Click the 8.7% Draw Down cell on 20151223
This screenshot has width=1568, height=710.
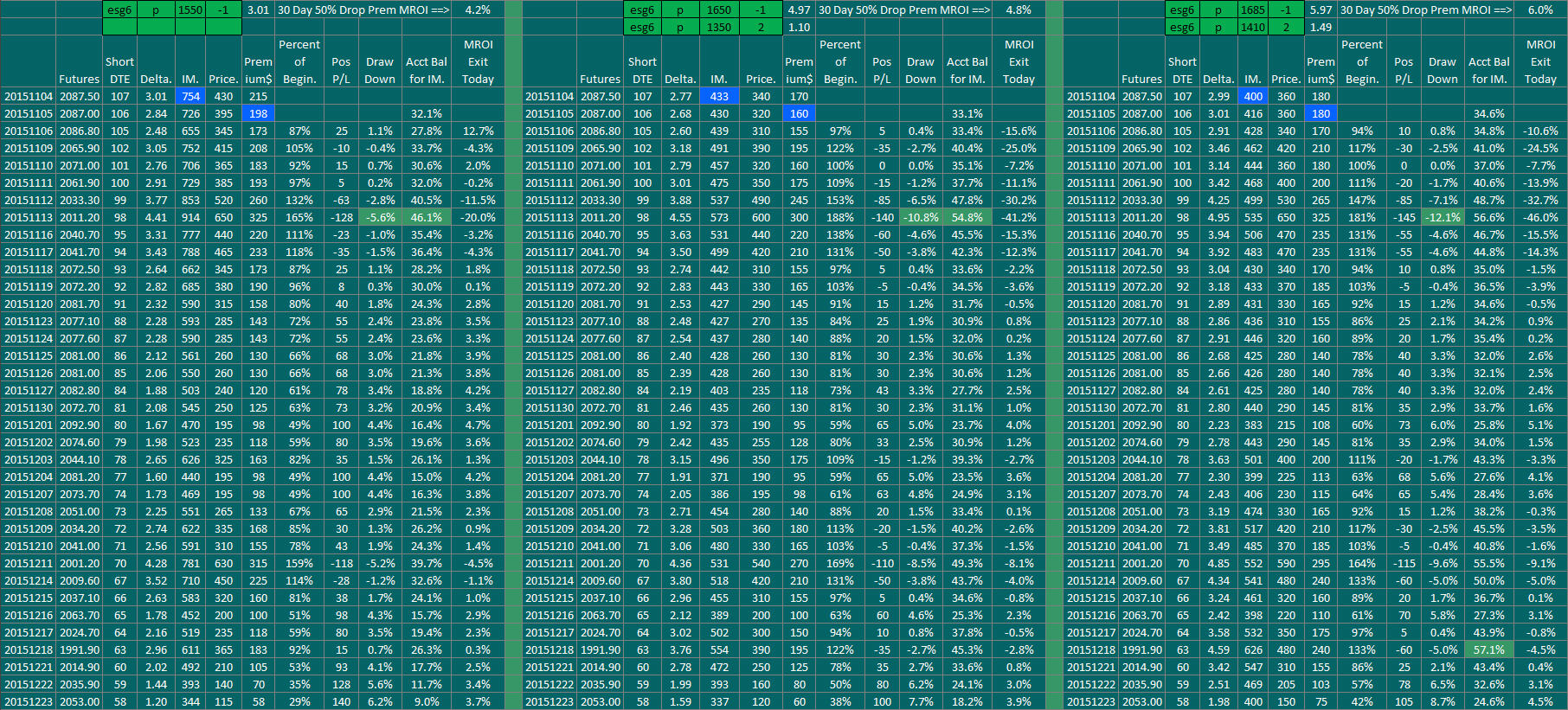pos(1443,702)
